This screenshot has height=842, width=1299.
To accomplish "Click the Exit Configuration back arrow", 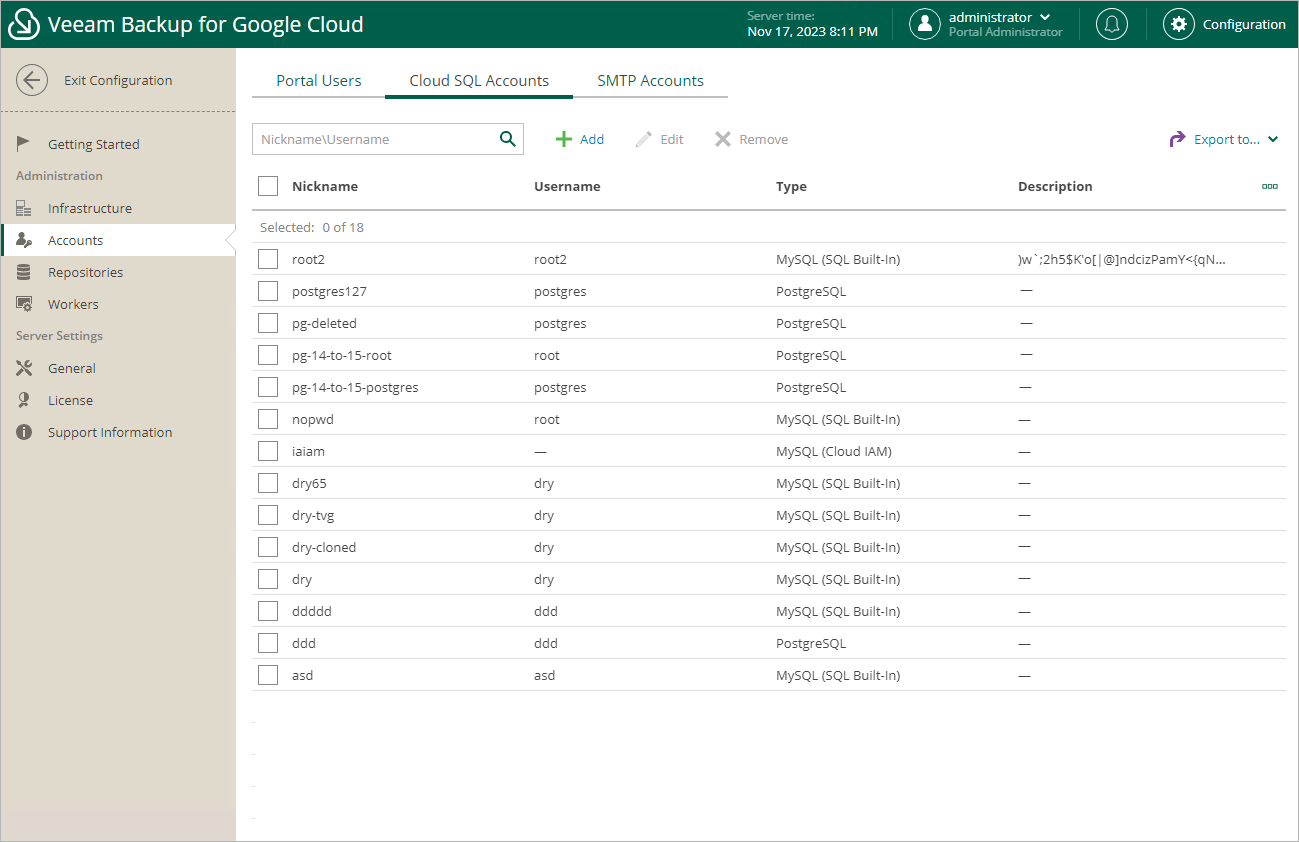I will (32, 81).
